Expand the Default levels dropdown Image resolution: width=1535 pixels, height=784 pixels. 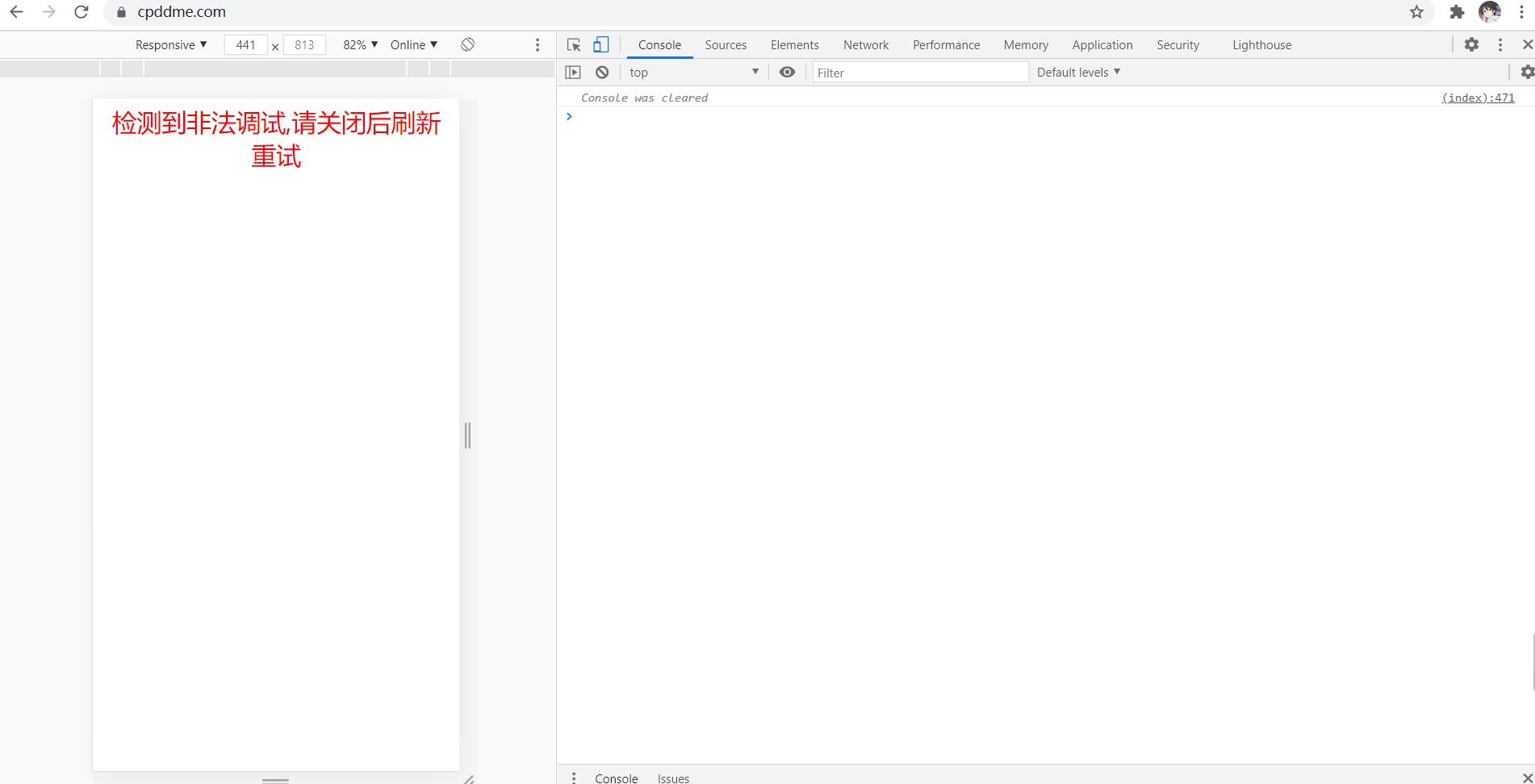[x=1078, y=73]
